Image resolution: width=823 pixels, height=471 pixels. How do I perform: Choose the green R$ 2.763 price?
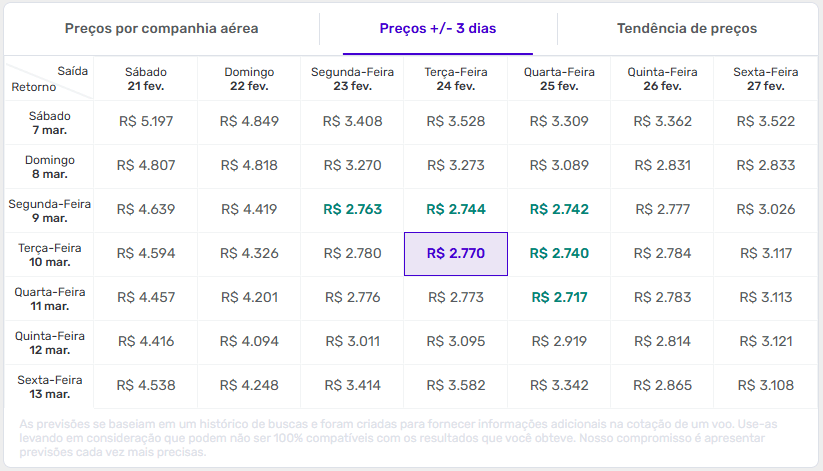tap(352, 210)
